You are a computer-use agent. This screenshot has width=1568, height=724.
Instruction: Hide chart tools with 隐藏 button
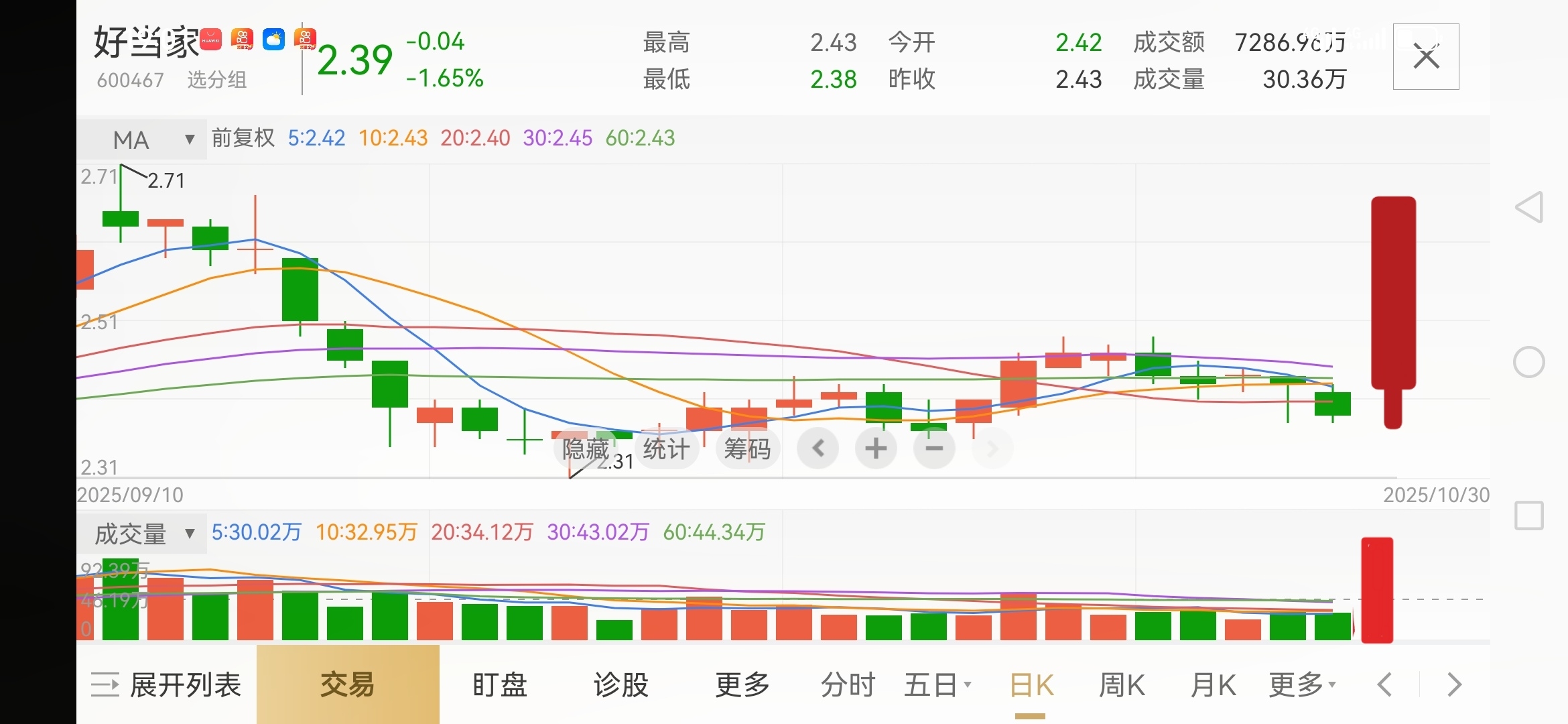pos(586,448)
